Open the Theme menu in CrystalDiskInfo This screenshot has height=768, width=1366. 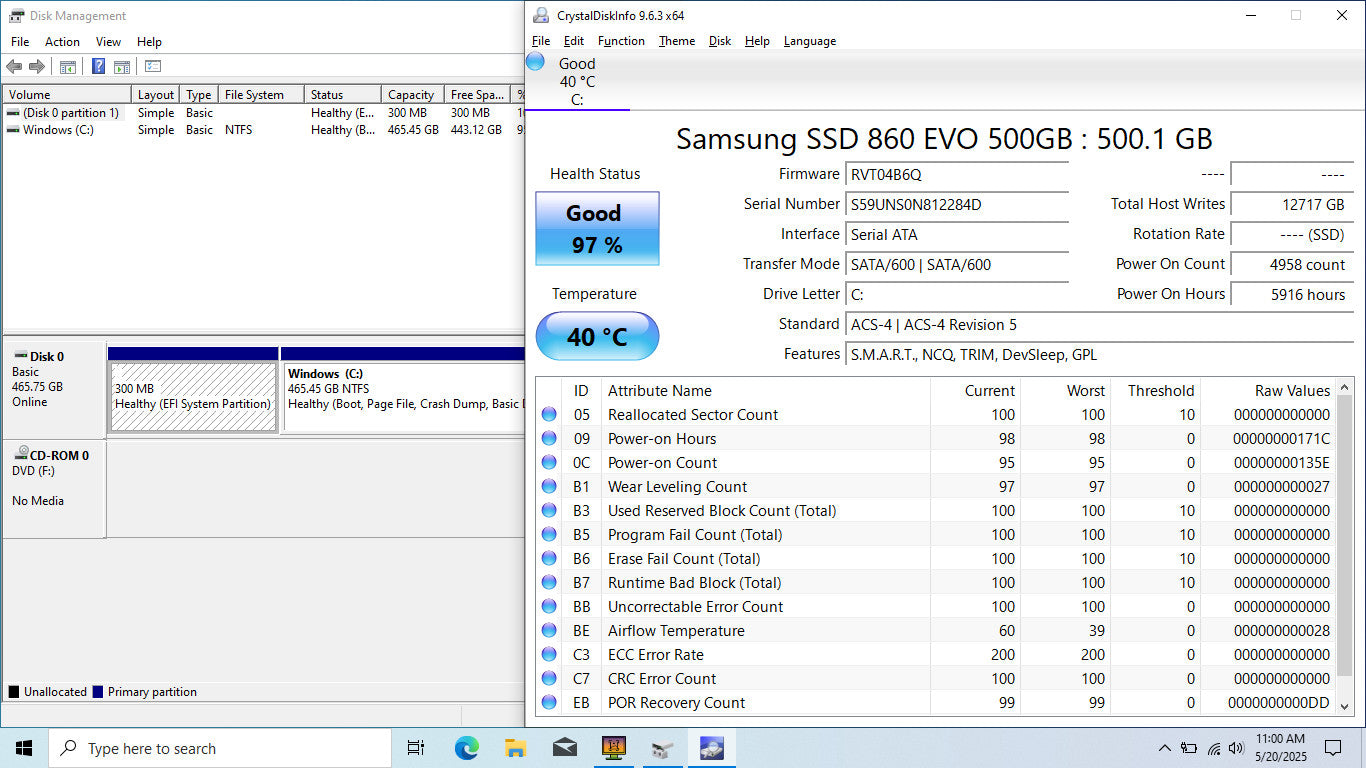point(676,41)
